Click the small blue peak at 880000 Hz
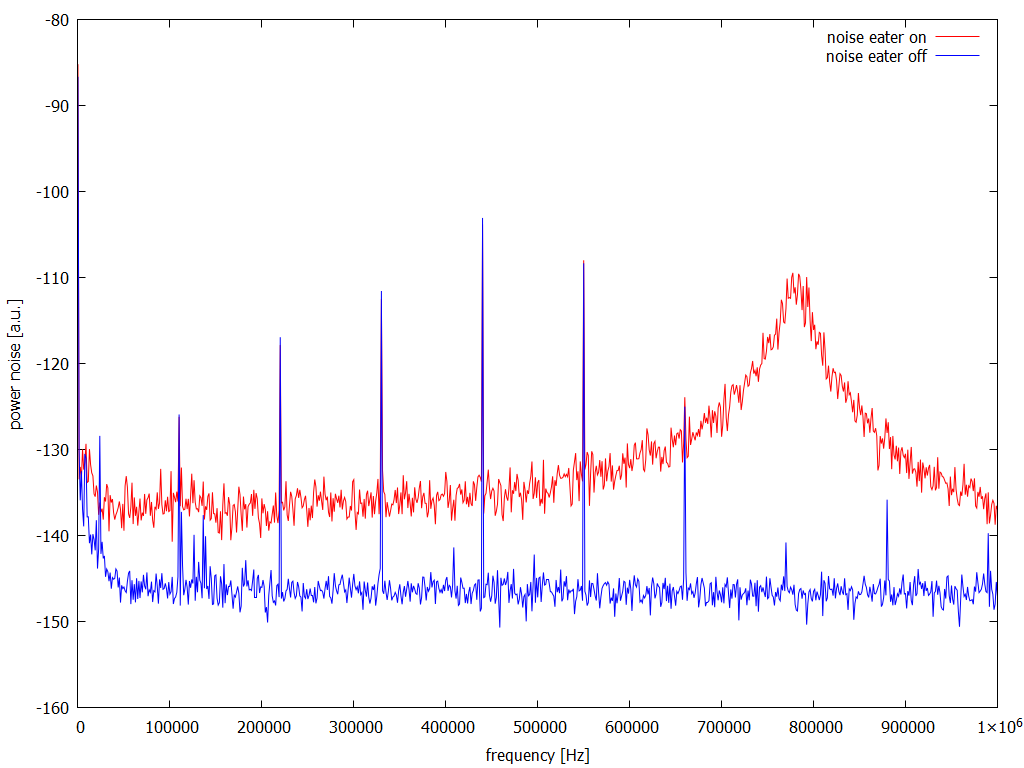The image size is (1024, 768). pos(887,502)
